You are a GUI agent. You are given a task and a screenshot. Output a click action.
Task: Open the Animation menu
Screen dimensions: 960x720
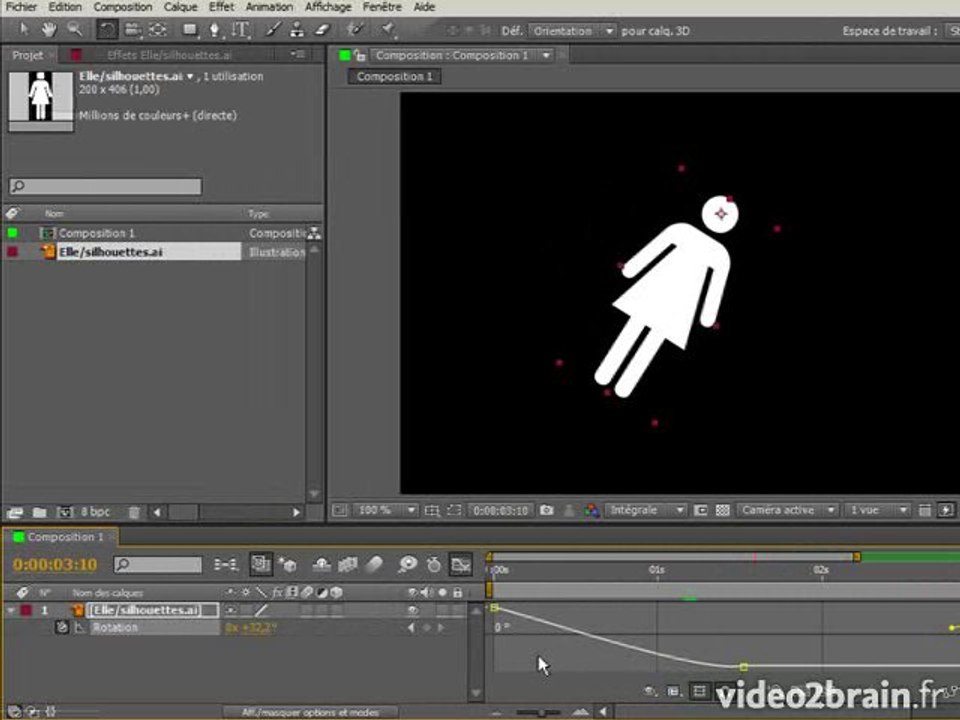tap(269, 7)
